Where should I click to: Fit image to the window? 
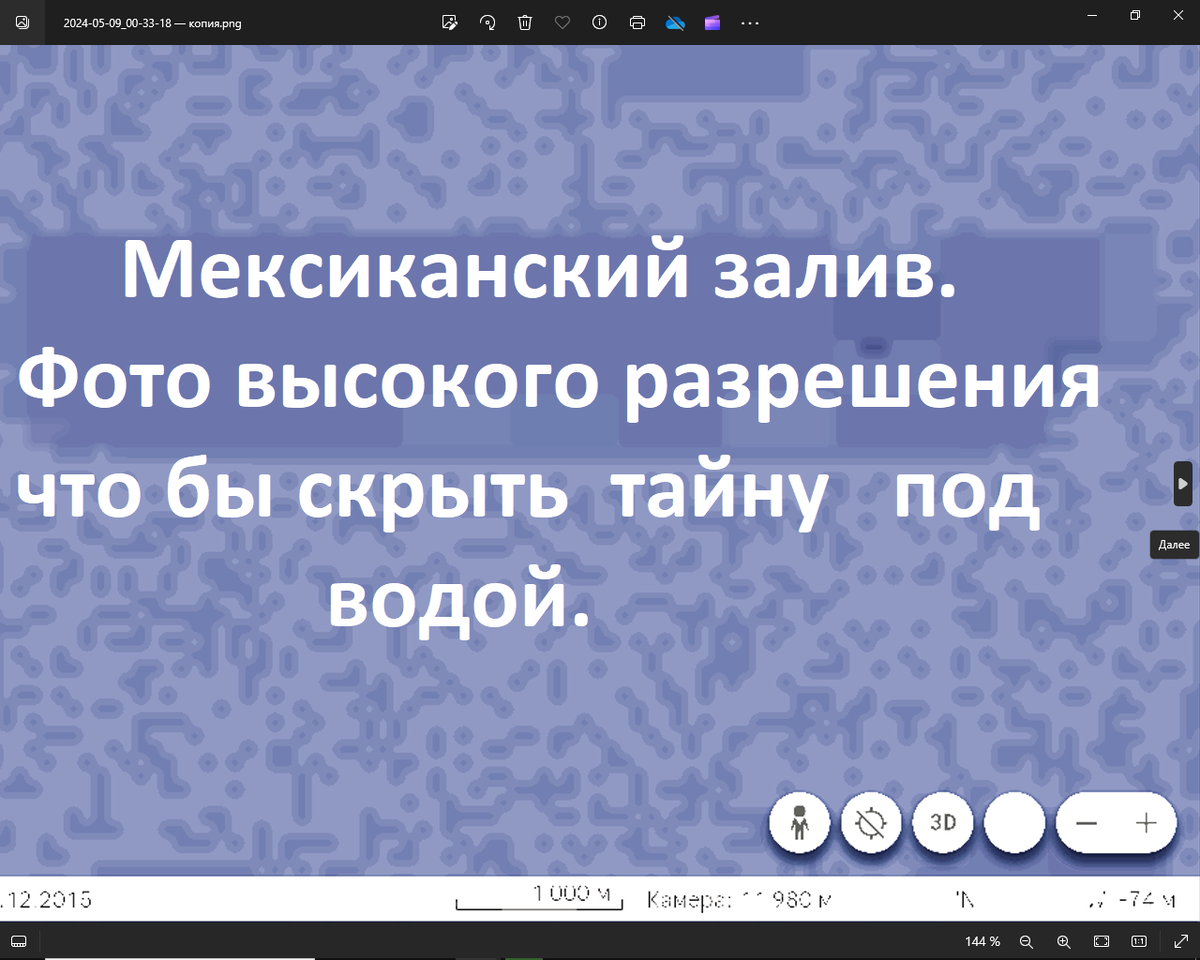(1101, 941)
